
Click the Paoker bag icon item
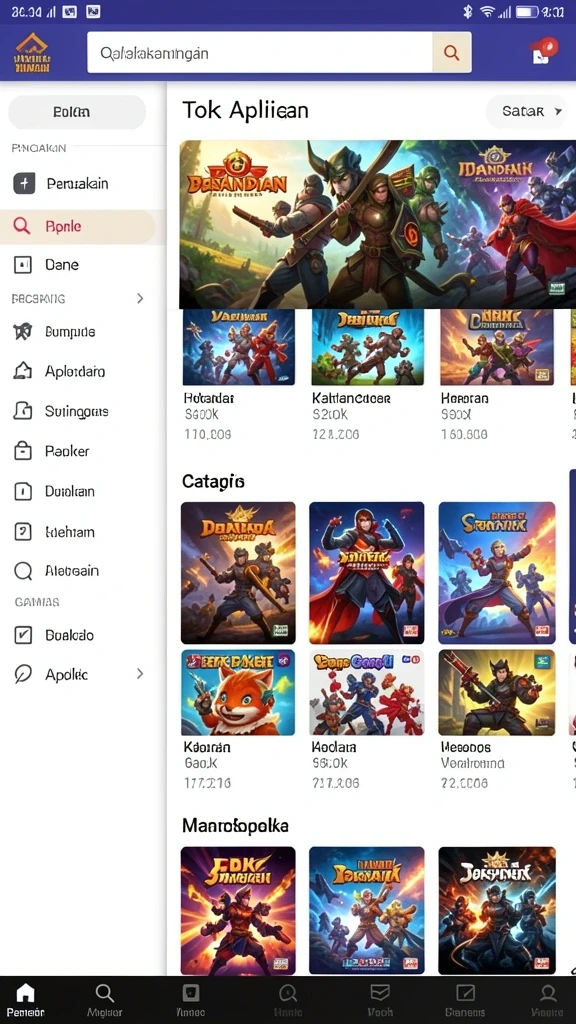76,451
